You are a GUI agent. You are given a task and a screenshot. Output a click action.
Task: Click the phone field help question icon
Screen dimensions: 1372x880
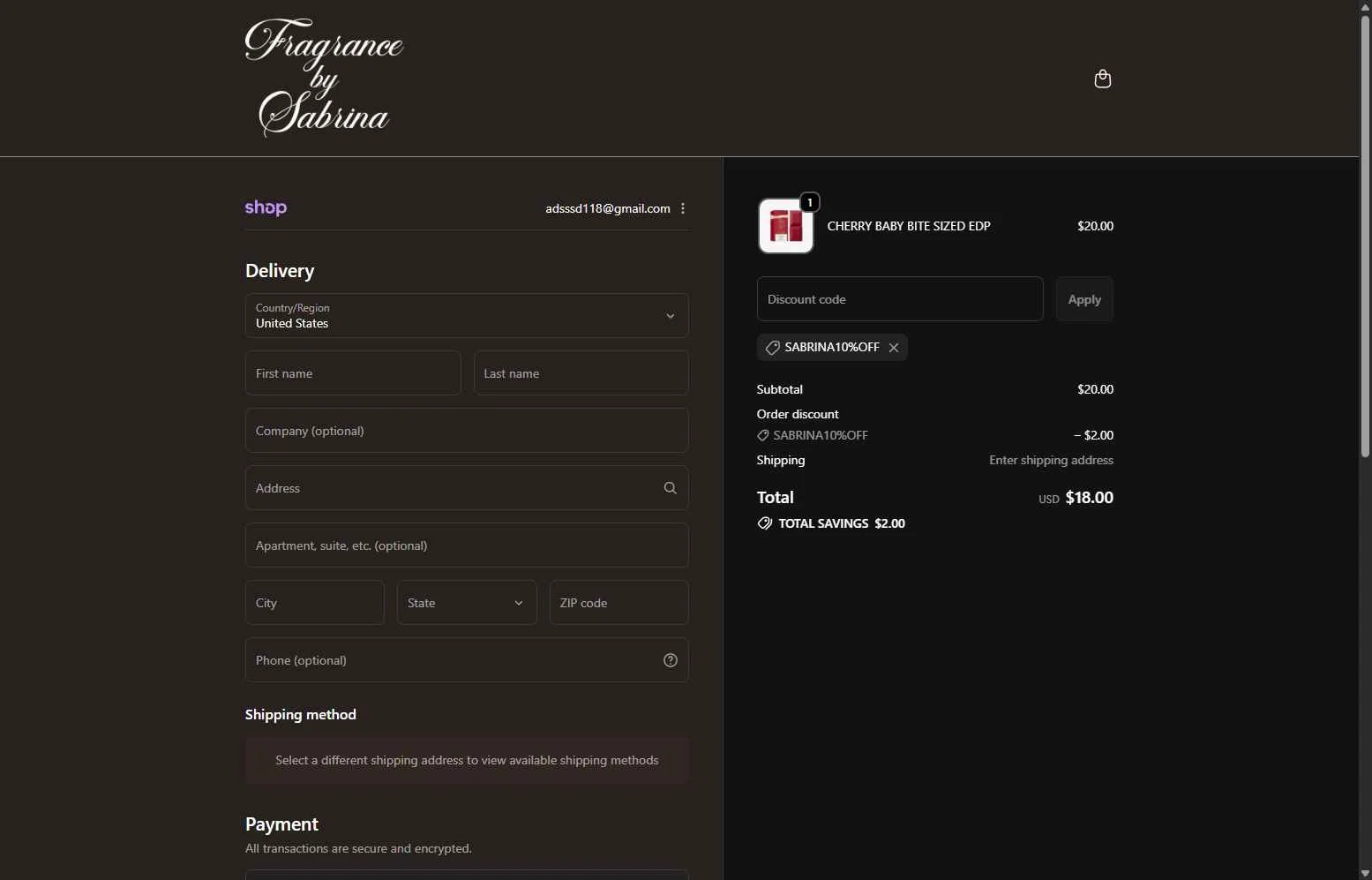(671, 660)
